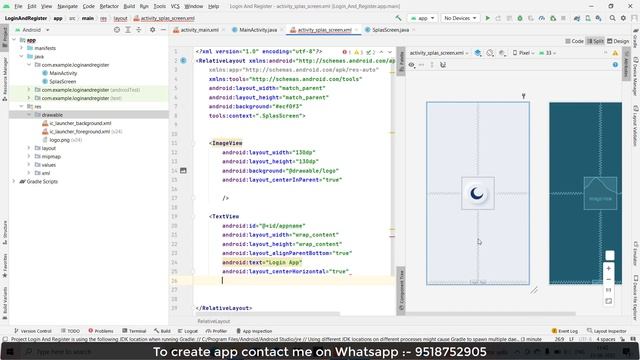Switch editor to Code view mode
The height and width of the screenshot is (360, 640).
pos(574,41)
